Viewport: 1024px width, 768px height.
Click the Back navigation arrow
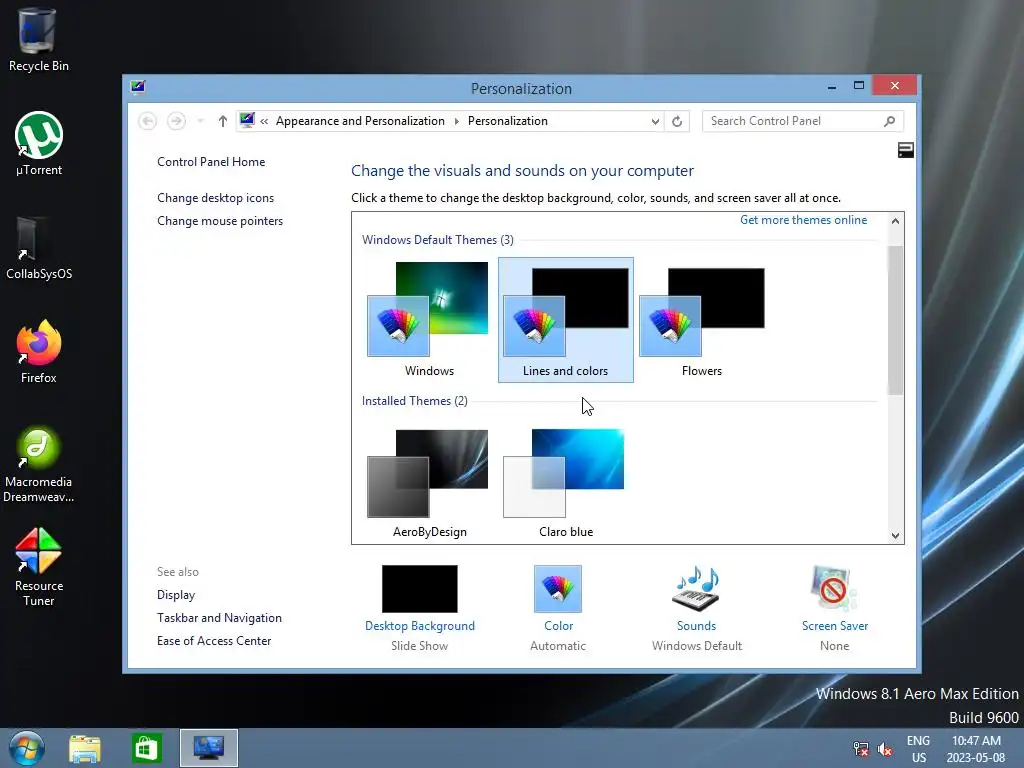click(x=148, y=121)
